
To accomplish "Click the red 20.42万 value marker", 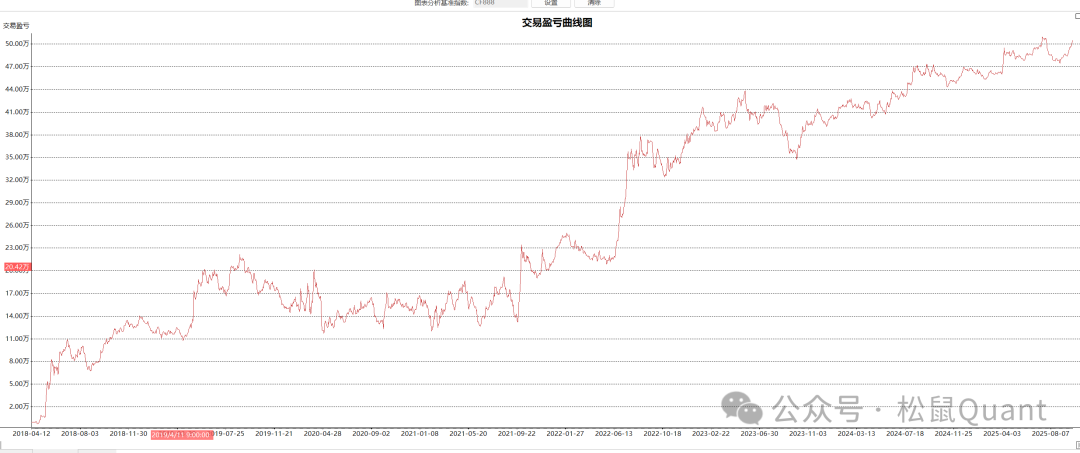I will click(17, 267).
